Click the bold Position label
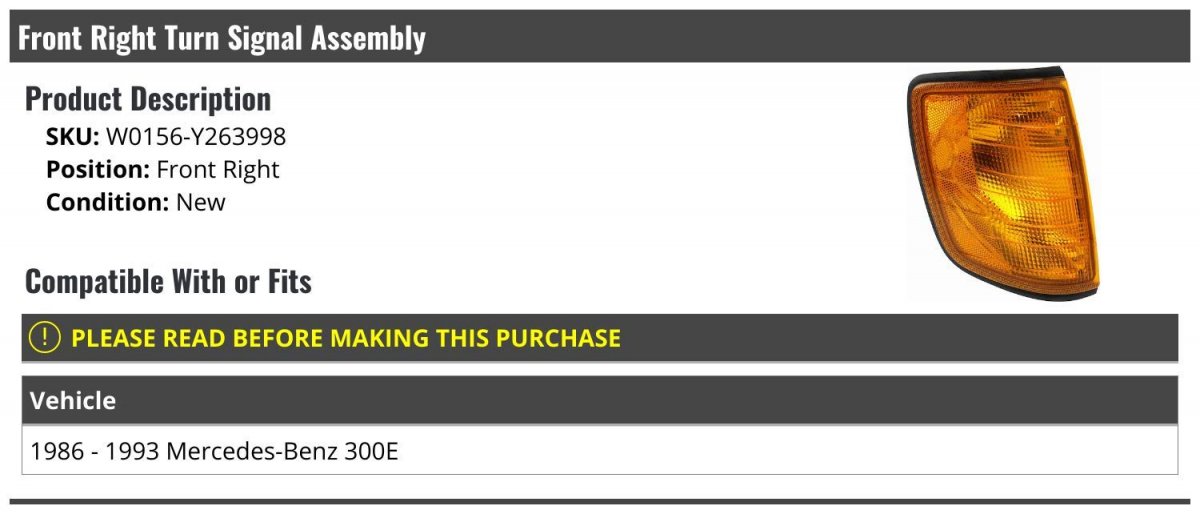 (98, 169)
